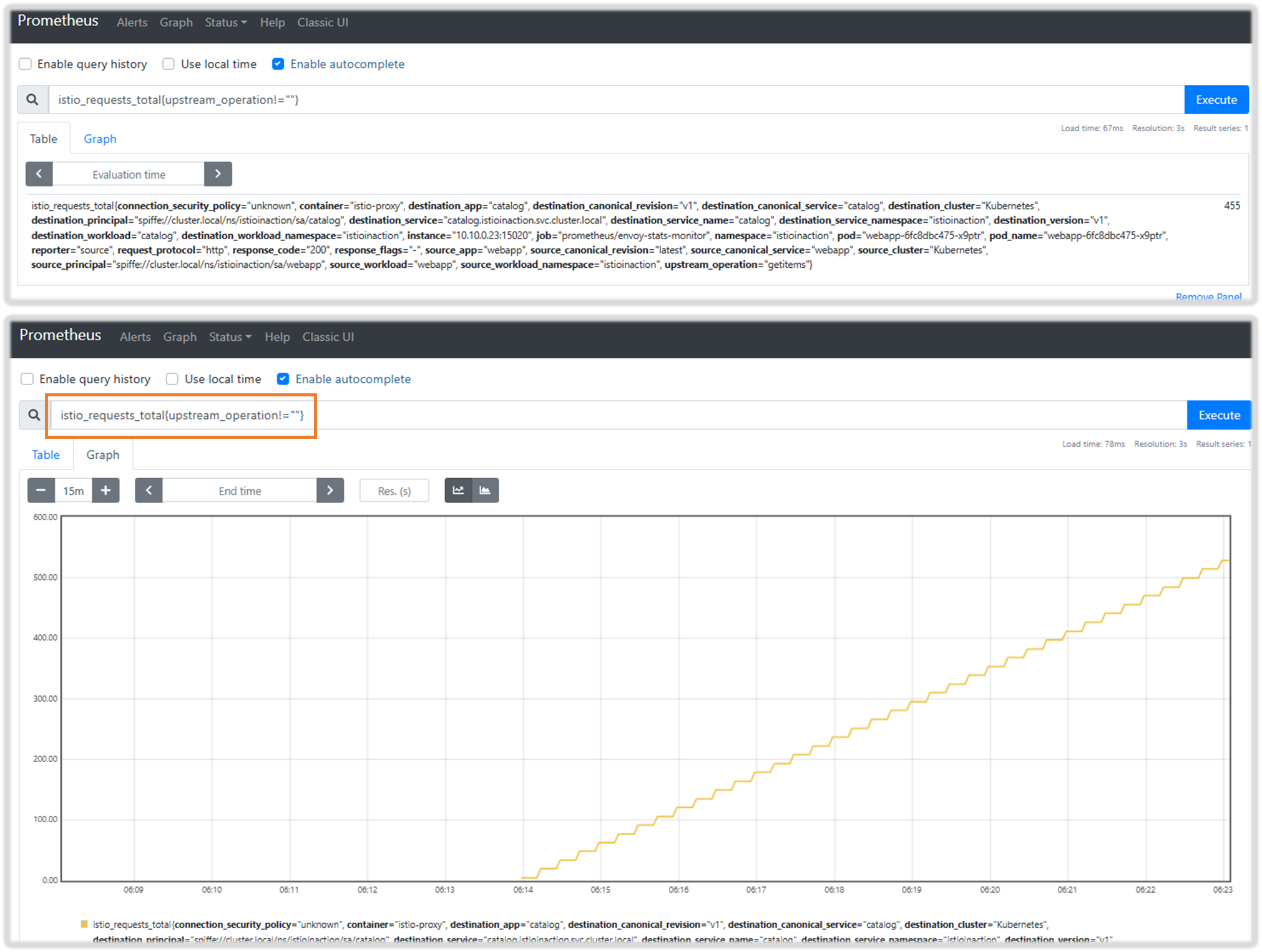Move end time backward arrow

(149, 491)
